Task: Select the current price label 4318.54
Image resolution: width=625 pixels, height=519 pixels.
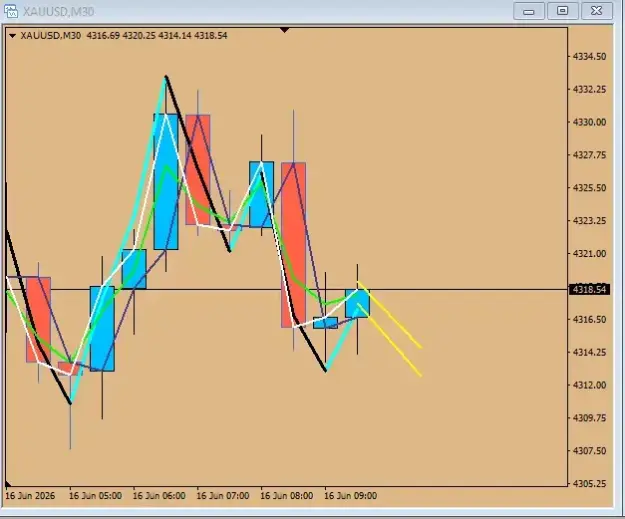Action: tap(589, 289)
